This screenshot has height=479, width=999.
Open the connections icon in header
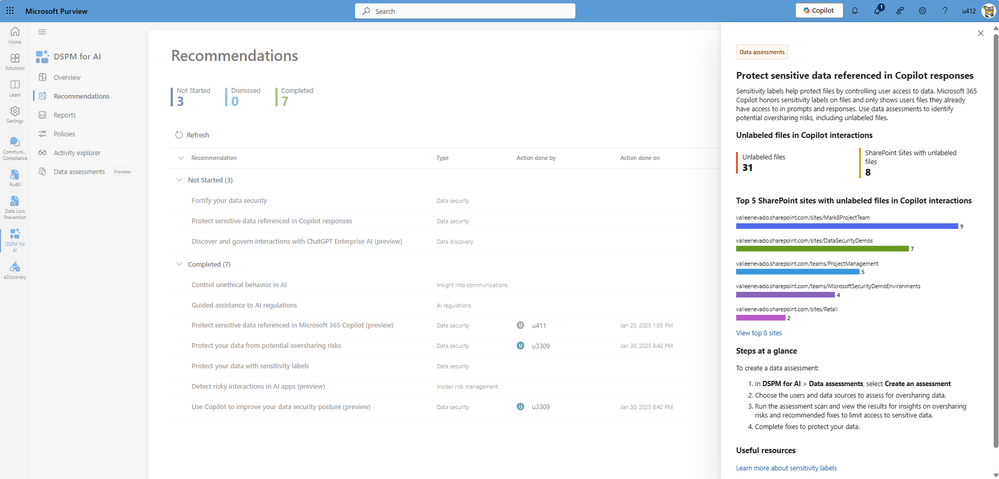click(x=900, y=11)
